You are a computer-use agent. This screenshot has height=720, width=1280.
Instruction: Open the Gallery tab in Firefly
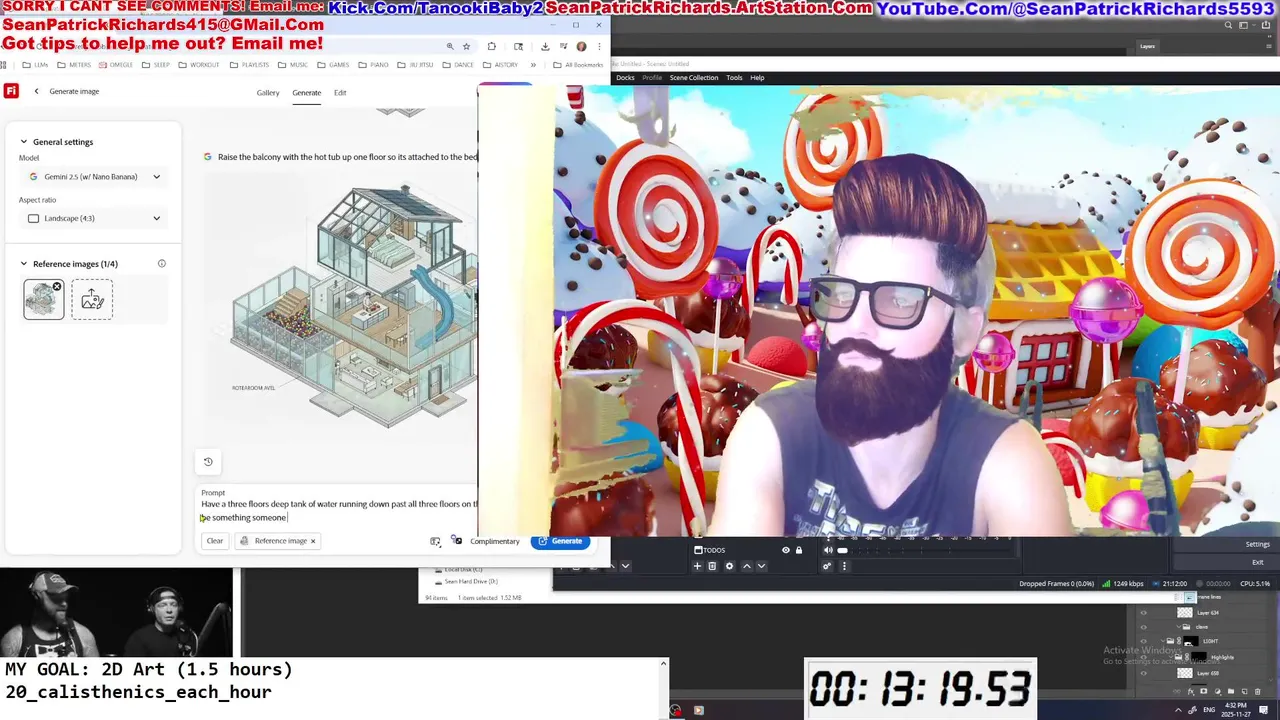(x=268, y=93)
